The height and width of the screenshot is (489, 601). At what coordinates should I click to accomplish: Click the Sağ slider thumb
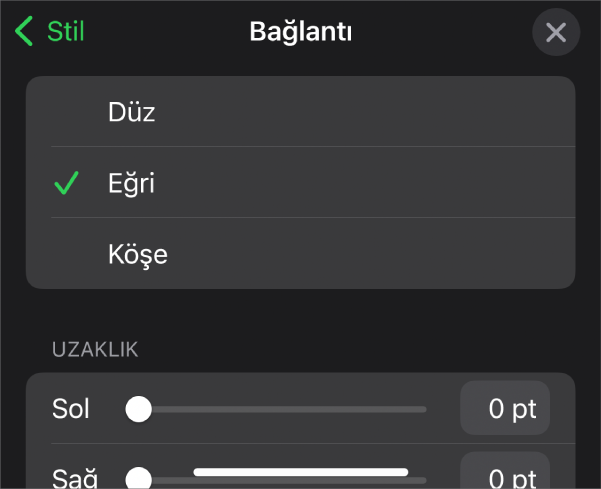[138, 479]
